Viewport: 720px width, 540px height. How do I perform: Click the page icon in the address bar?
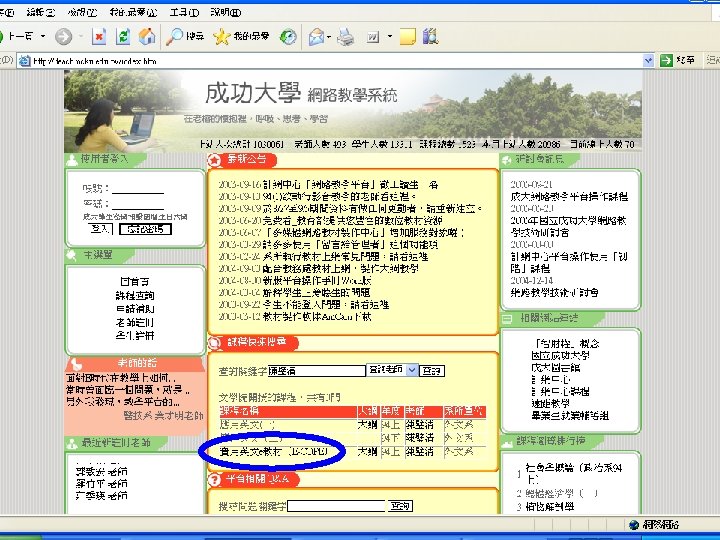[25, 61]
